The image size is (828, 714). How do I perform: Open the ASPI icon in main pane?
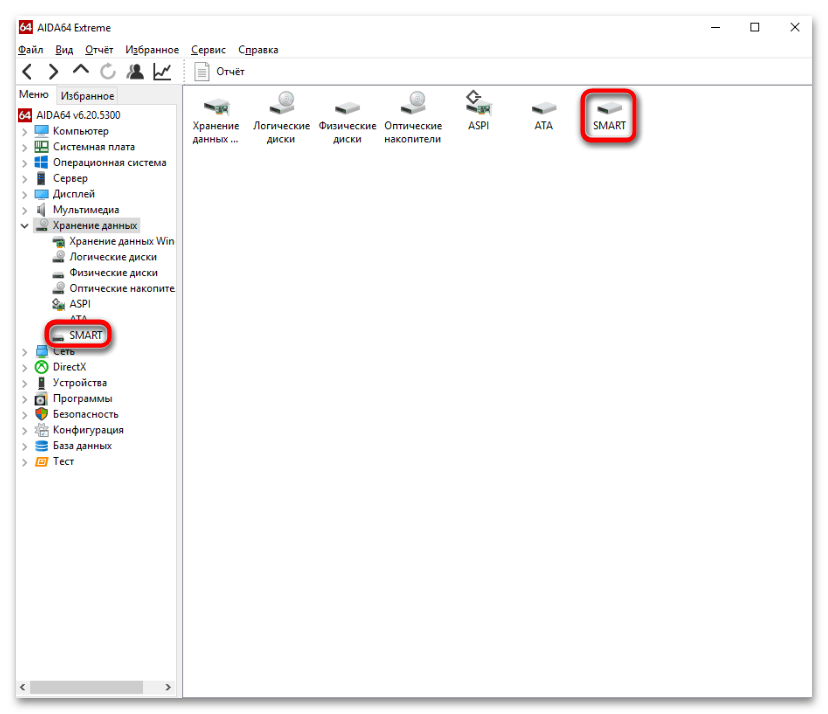[478, 111]
